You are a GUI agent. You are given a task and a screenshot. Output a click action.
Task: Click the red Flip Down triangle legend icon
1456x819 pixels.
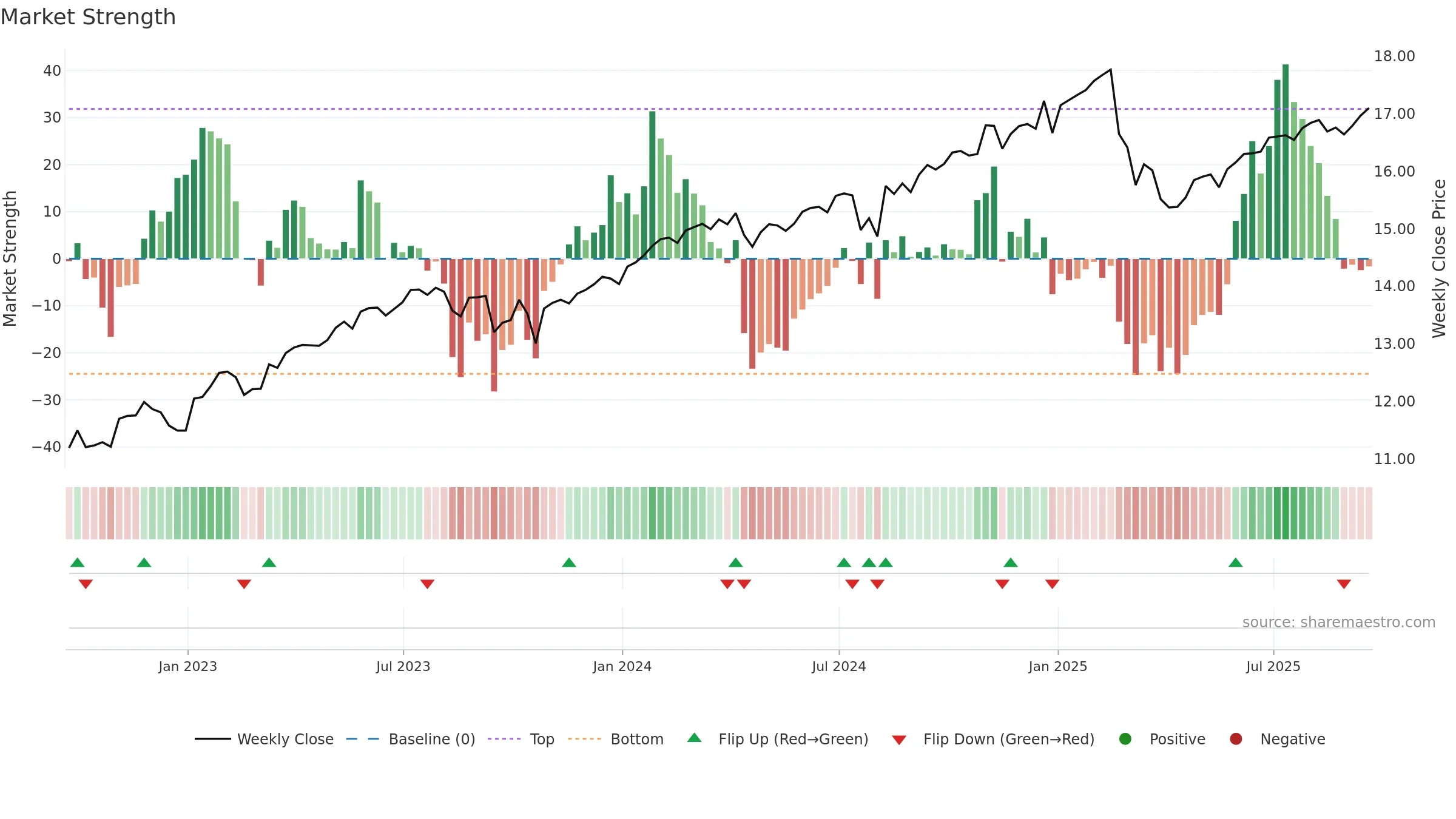899,740
